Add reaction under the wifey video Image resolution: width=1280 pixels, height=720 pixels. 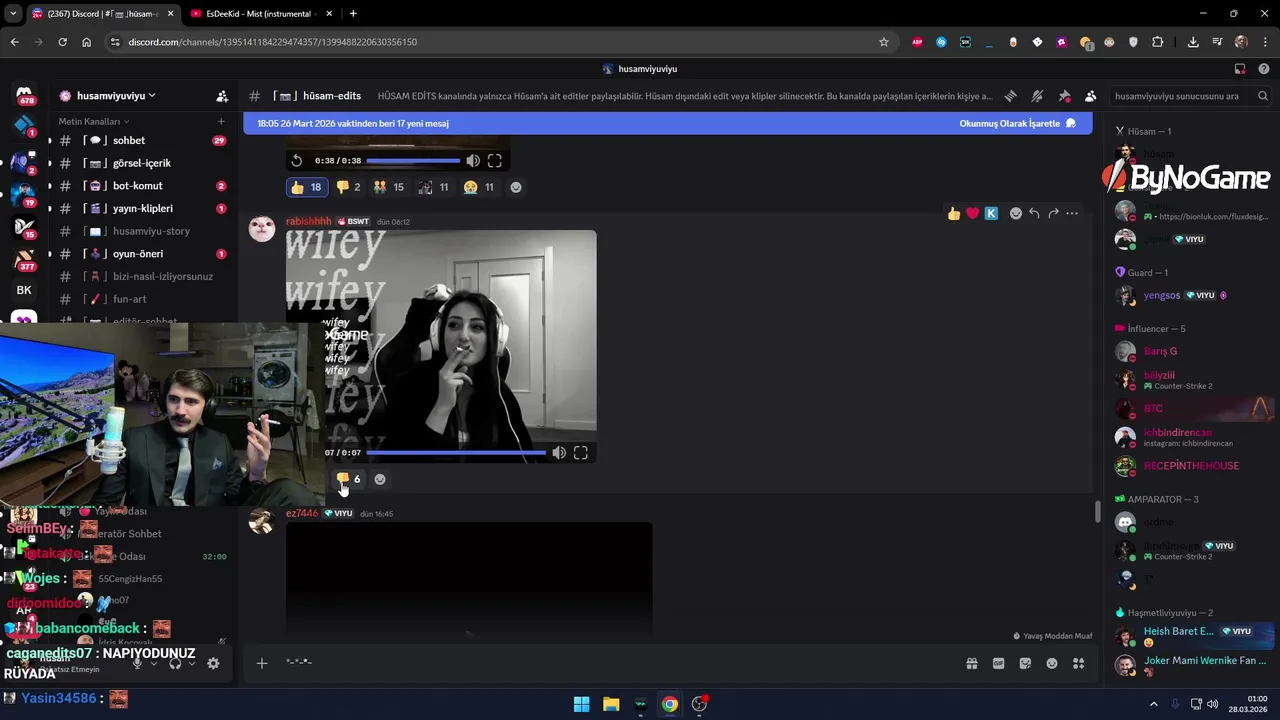[x=380, y=479]
